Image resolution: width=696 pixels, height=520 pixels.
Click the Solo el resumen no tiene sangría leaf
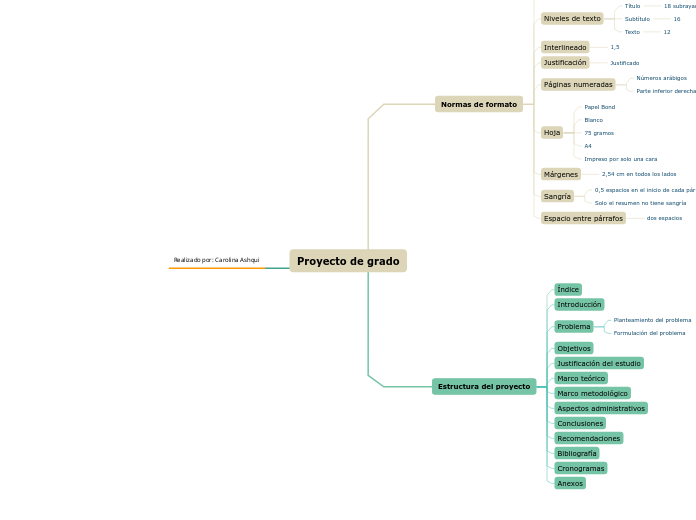(x=640, y=203)
